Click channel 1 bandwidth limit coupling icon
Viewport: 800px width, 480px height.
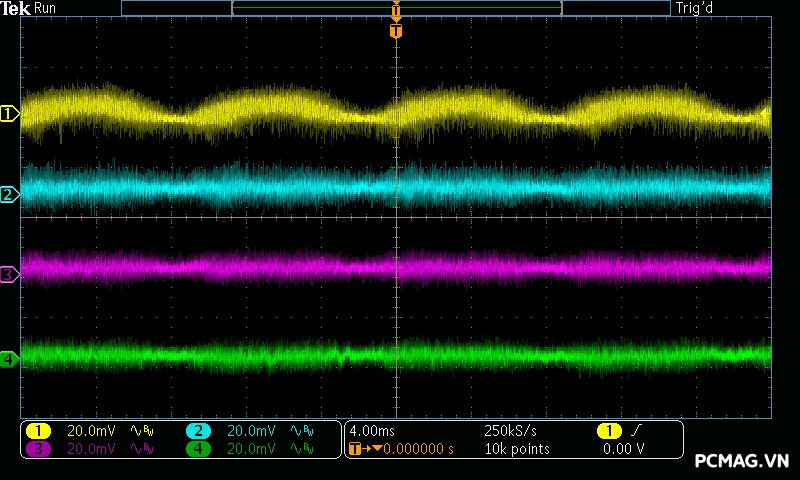(140, 430)
